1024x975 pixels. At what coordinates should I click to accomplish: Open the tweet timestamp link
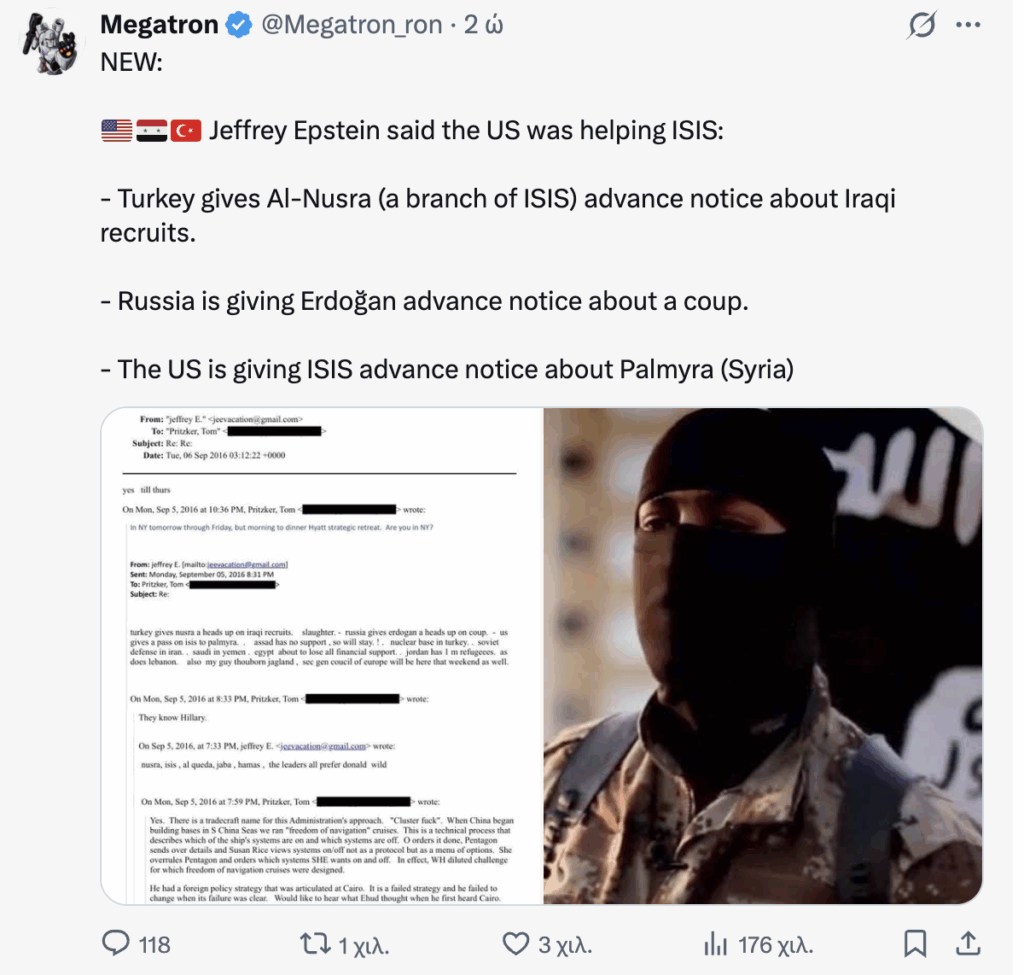[483, 25]
